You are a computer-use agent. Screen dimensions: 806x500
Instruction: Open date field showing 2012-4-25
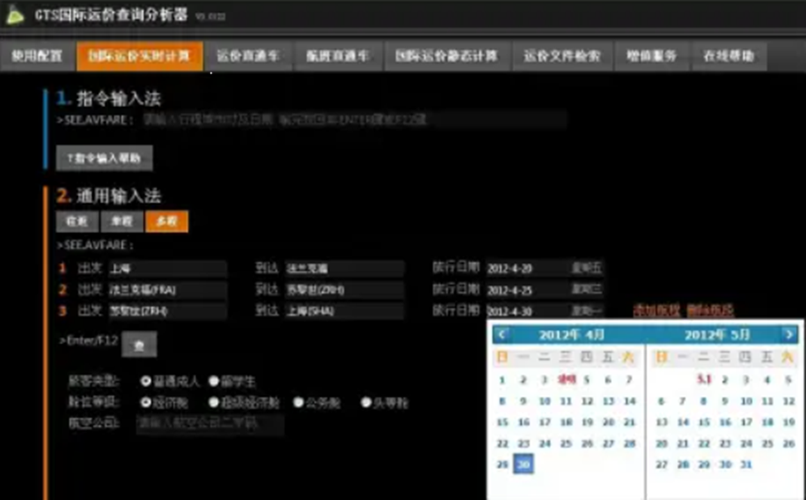(x=544, y=290)
